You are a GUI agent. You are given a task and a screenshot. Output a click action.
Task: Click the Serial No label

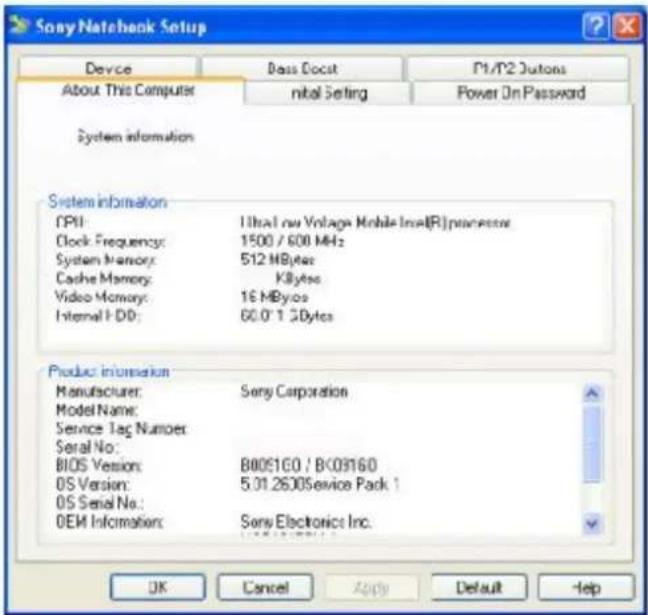pyautogui.click(x=87, y=447)
